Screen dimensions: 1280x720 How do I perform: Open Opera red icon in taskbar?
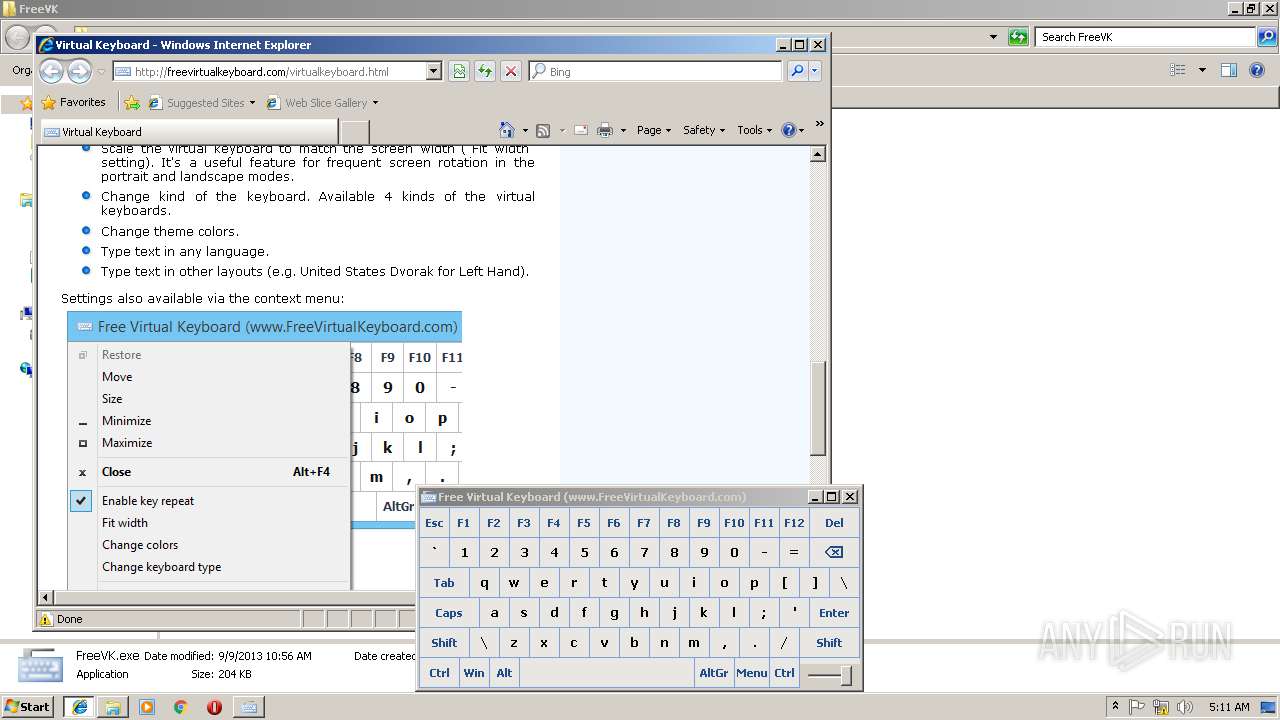(214, 707)
